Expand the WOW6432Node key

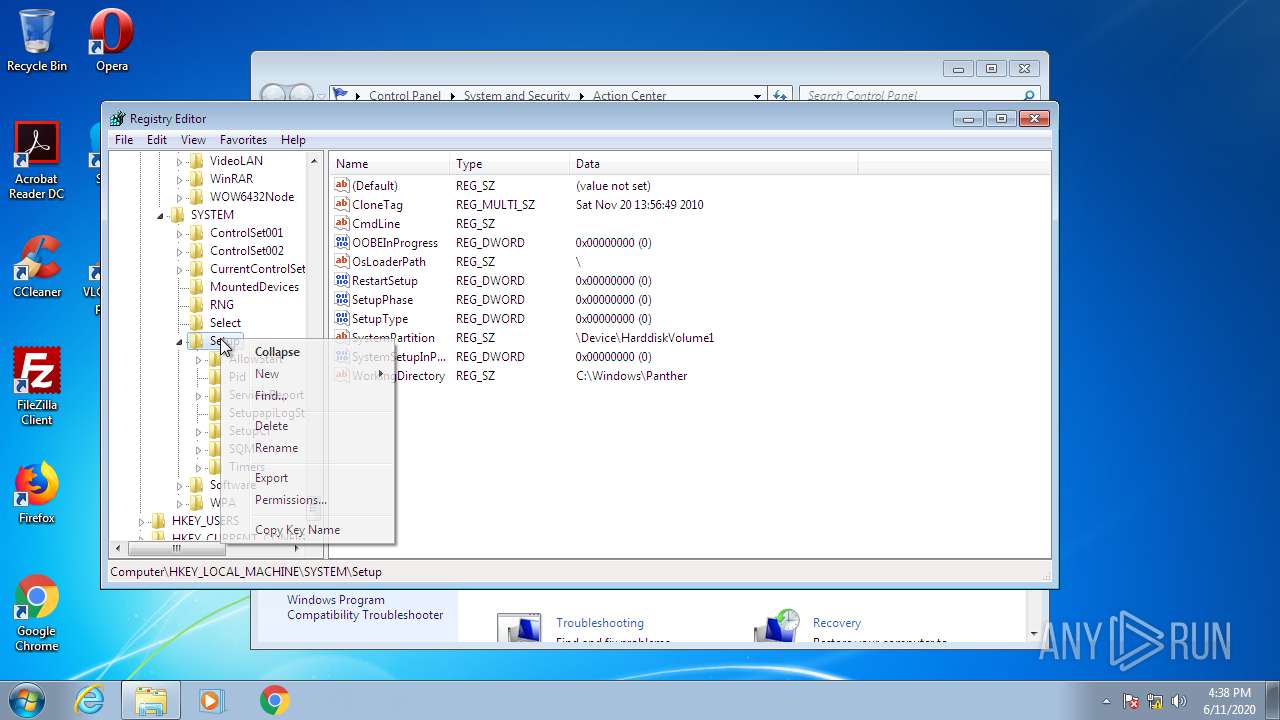tap(180, 197)
